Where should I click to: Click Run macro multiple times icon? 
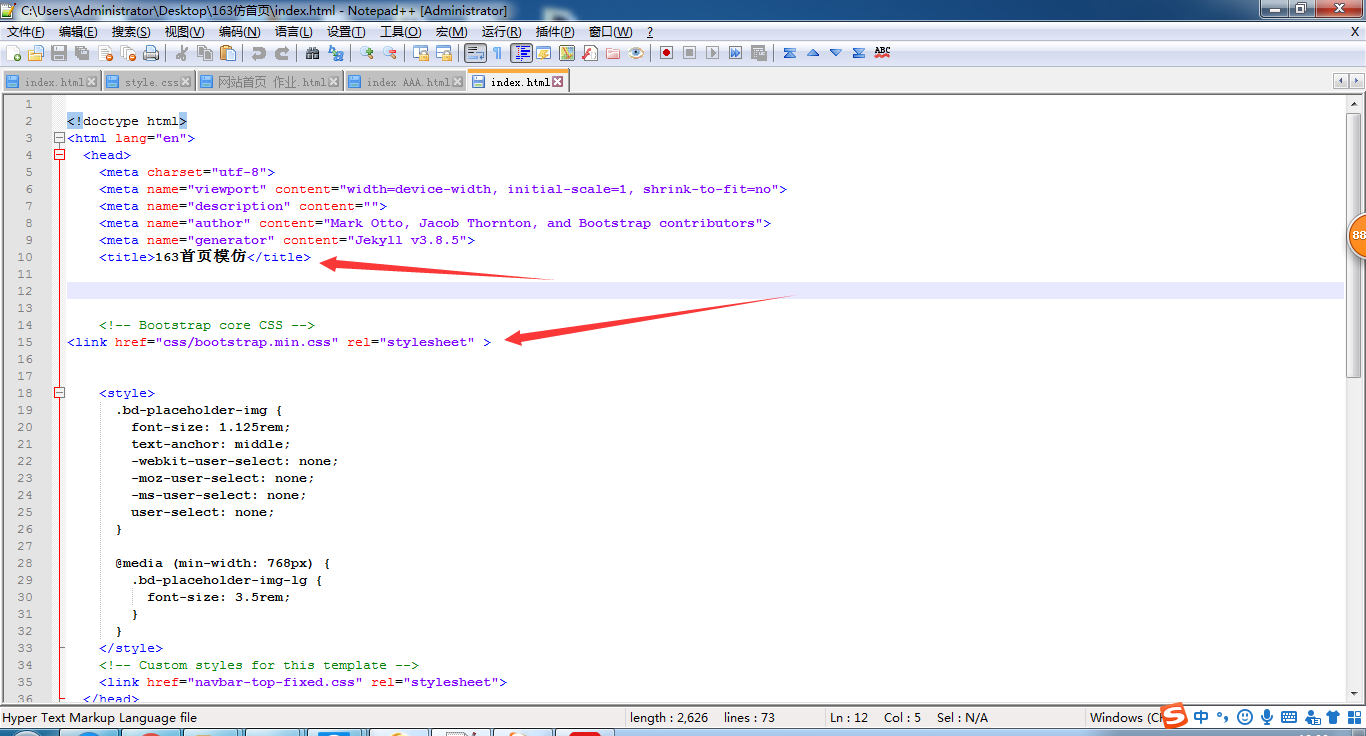pyautogui.click(x=735, y=53)
